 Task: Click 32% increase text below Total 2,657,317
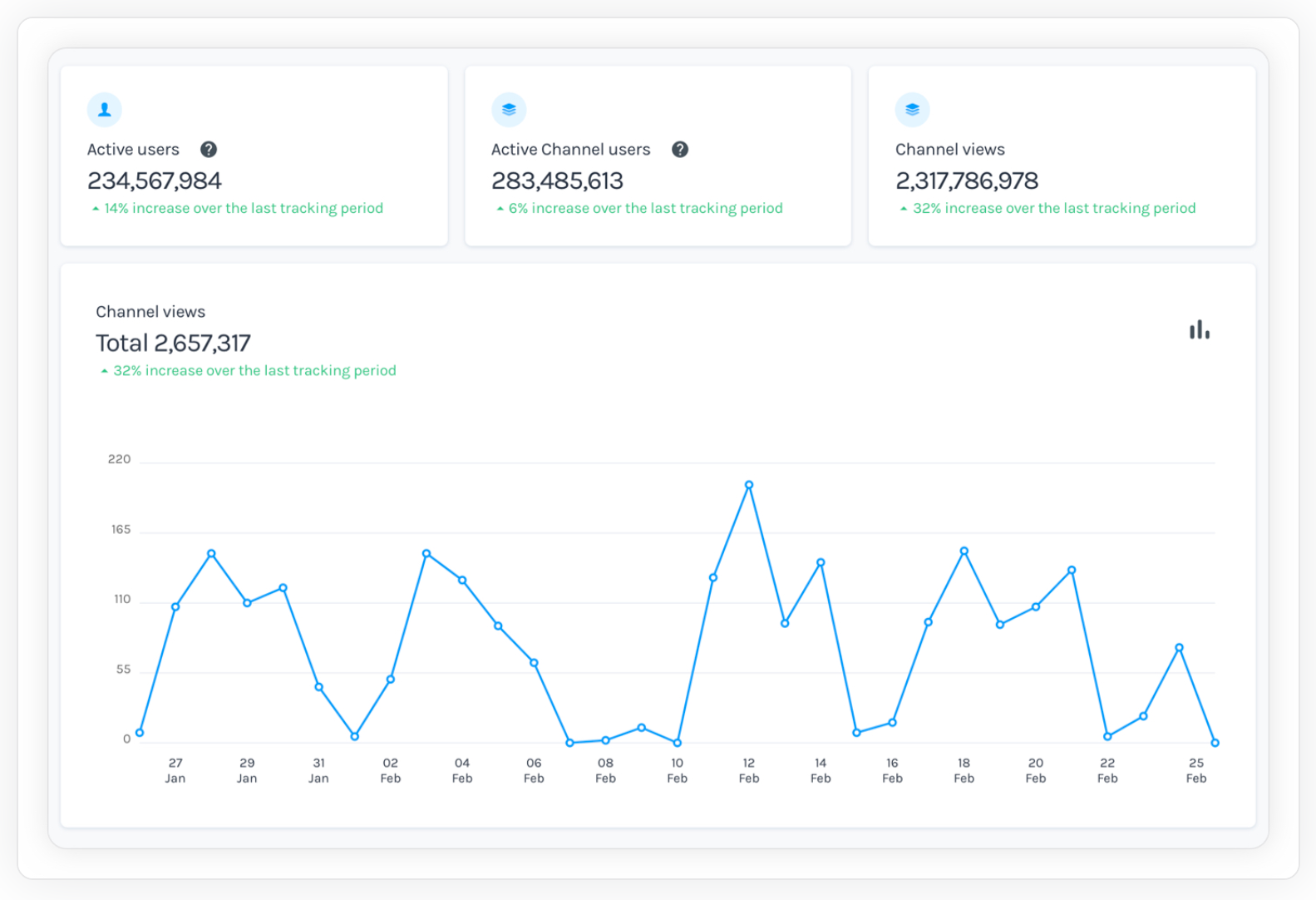(x=254, y=371)
